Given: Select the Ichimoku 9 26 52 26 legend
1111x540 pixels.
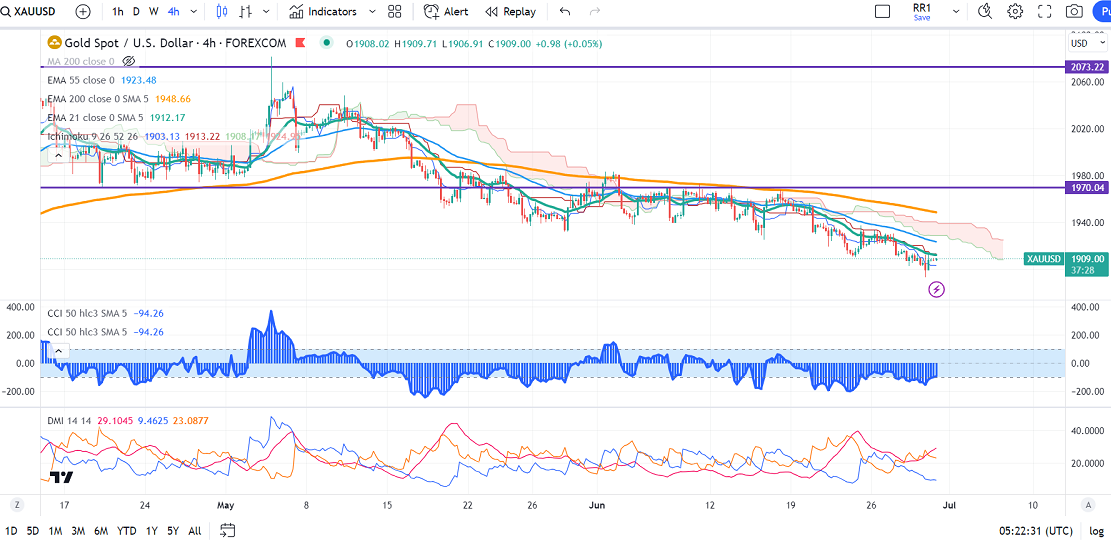Looking at the screenshot, I should (x=93, y=135).
